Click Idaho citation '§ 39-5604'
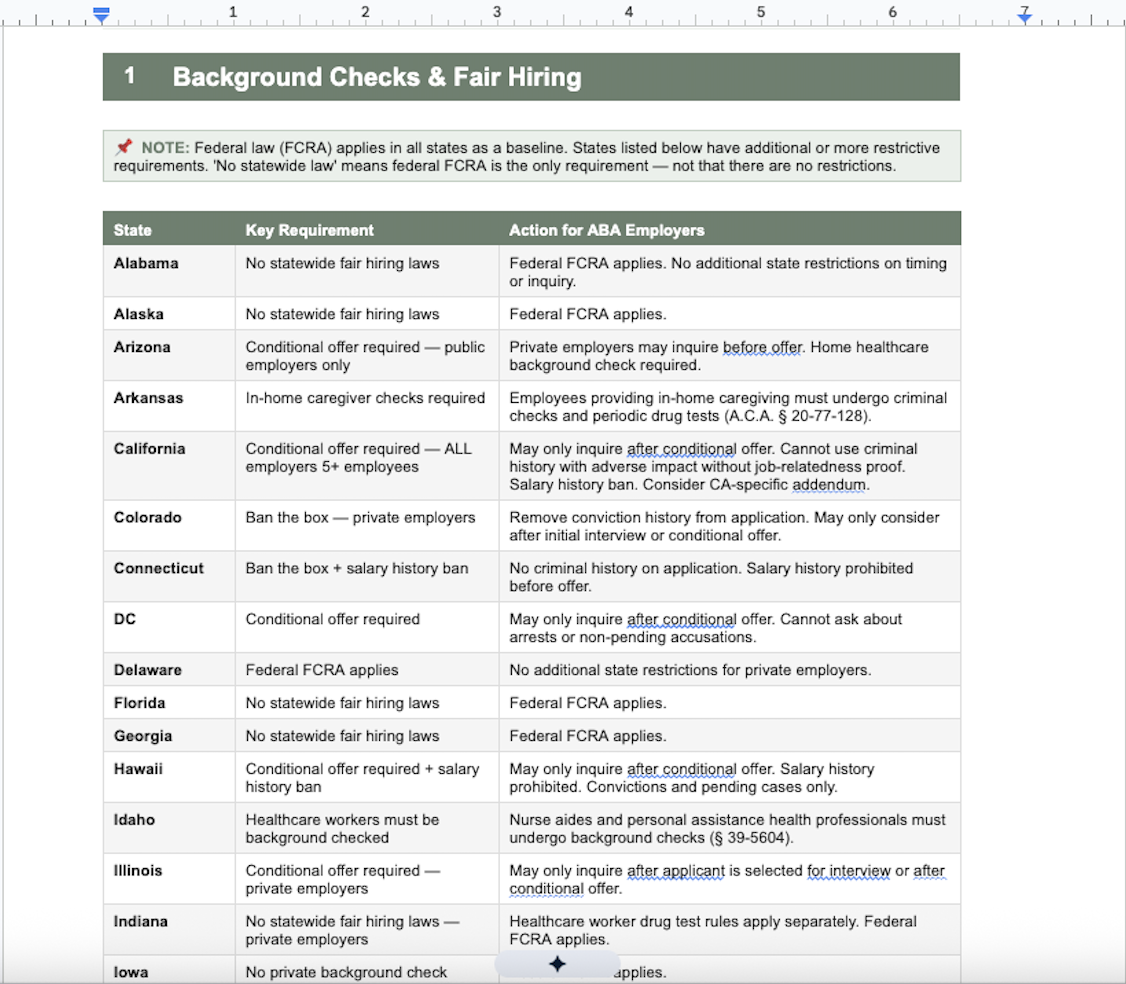Screen dimensions: 1126x984 click(748, 837)
